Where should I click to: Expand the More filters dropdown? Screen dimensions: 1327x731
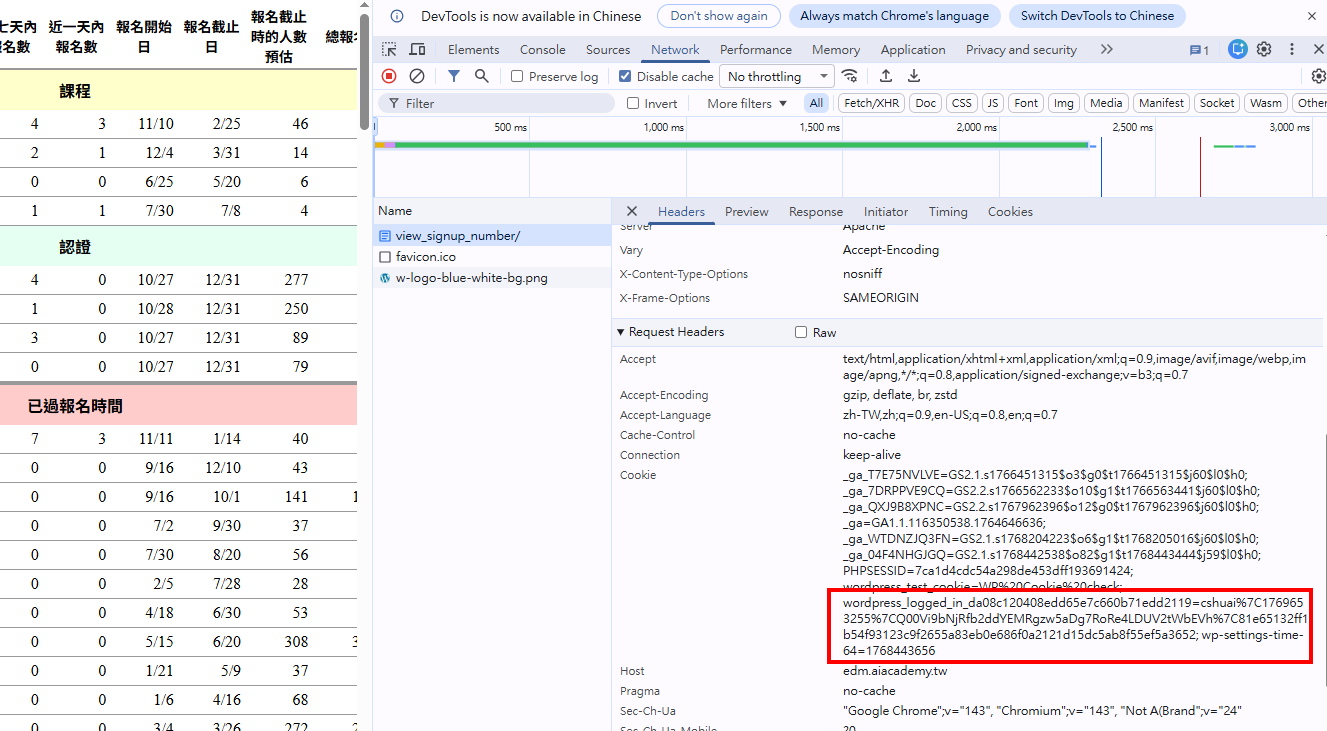click(x=747, y=103)
